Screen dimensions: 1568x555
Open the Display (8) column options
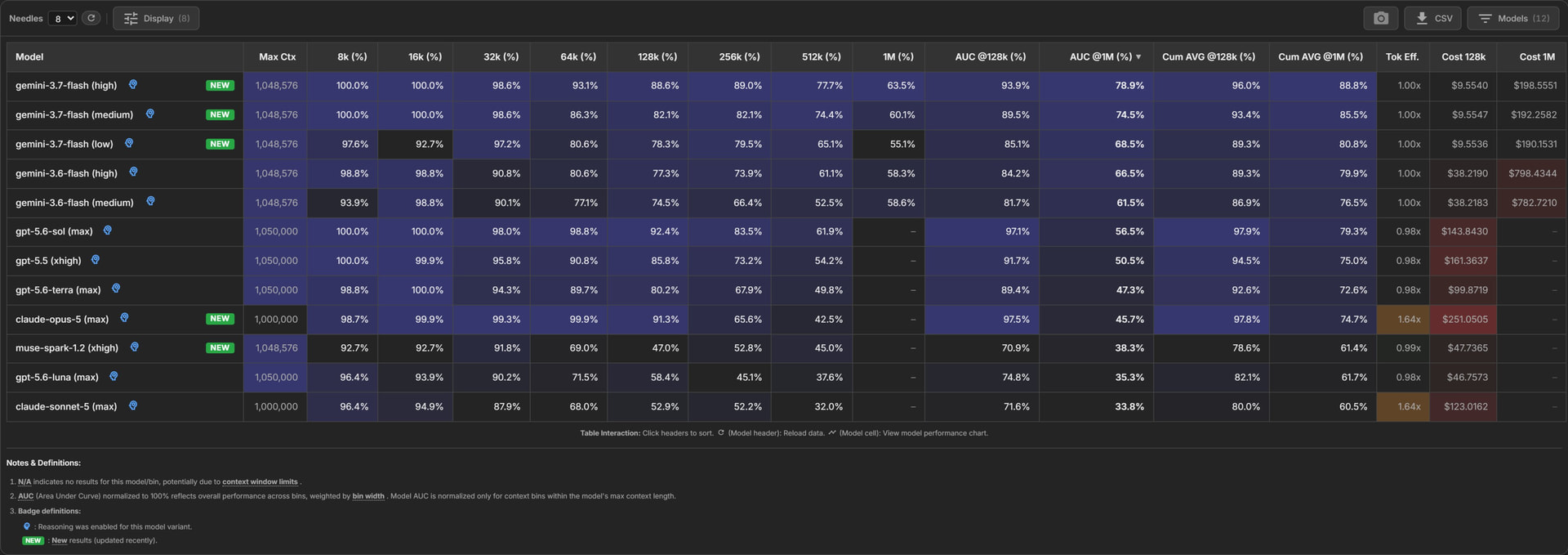156,18
